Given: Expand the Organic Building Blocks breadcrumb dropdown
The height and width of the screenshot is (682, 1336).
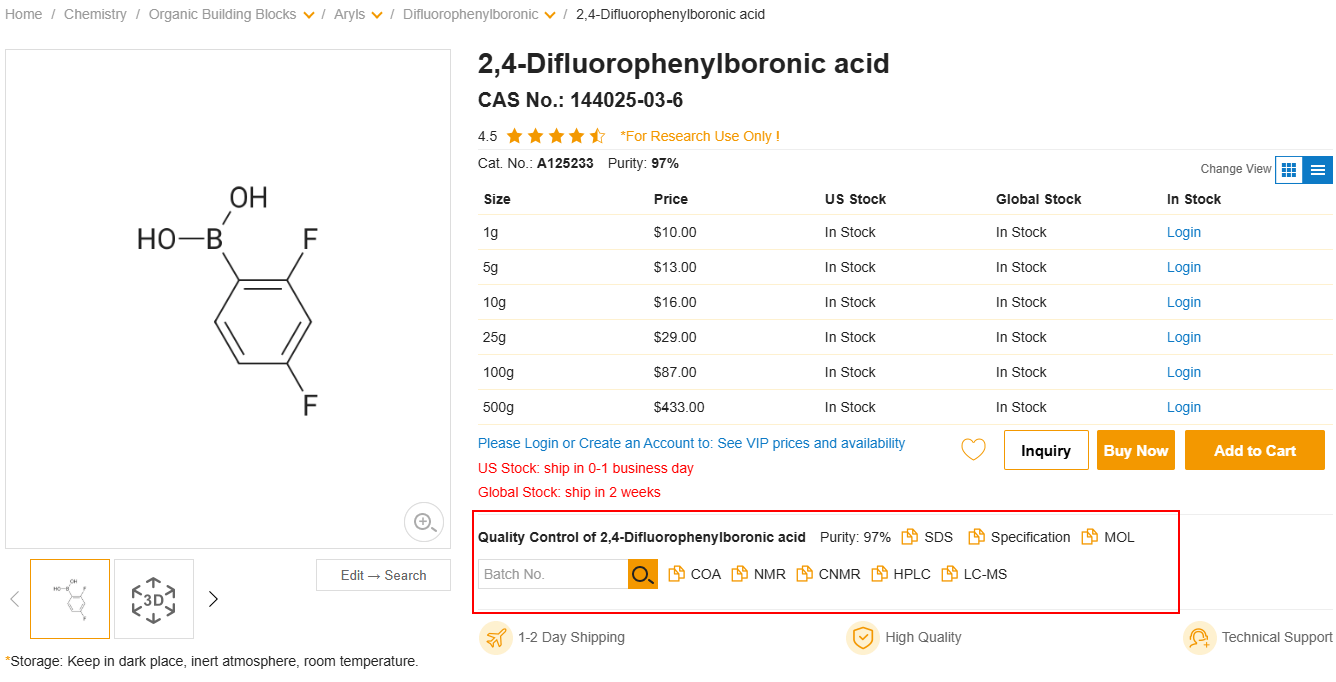Looking at the screenshot, I should pos(309,15).
